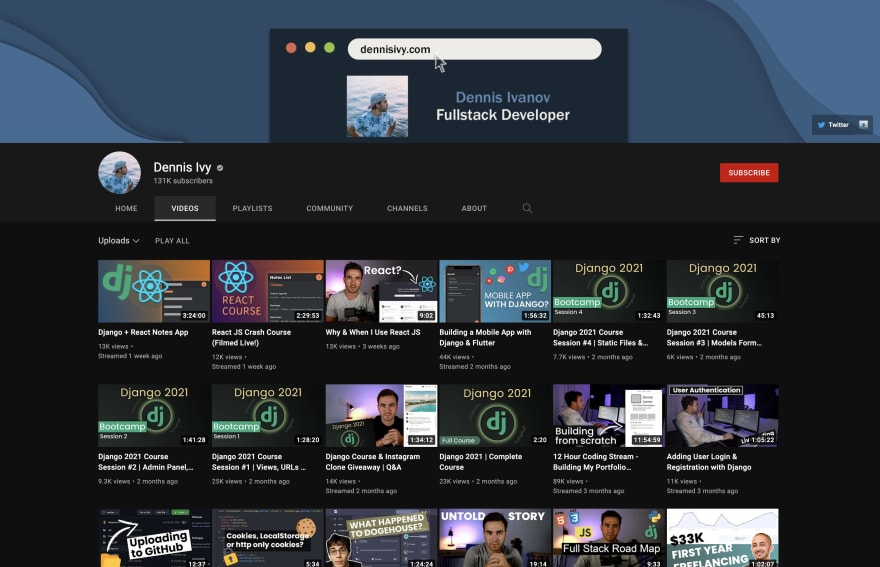Open the Channels tab
This screenshot has height=567, width=880.
point(407,208)
